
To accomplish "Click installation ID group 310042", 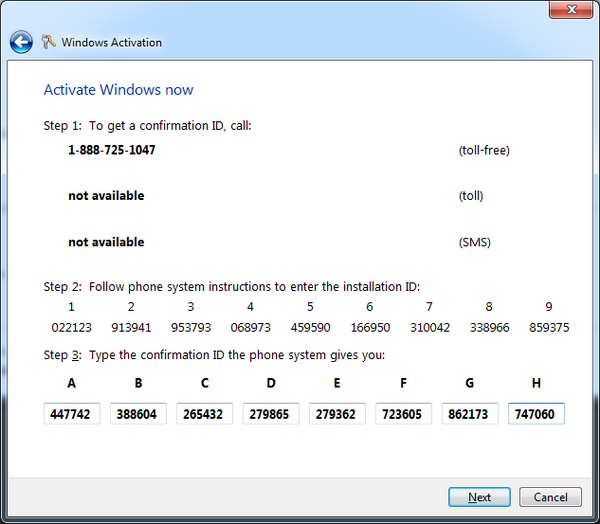I will click(429, 327).
